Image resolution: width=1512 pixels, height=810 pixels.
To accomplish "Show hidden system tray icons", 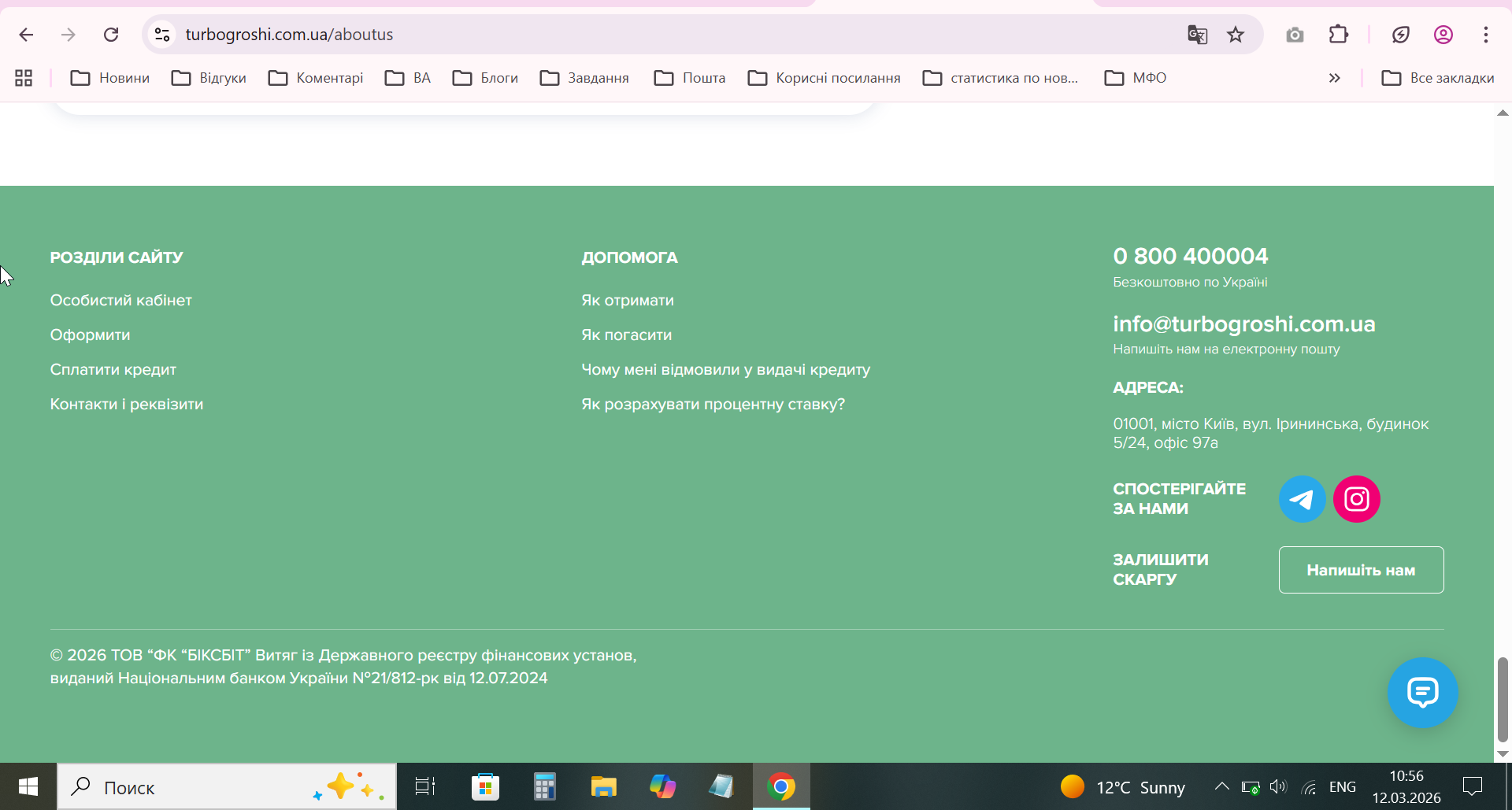I will click(x=1221, y=786).
